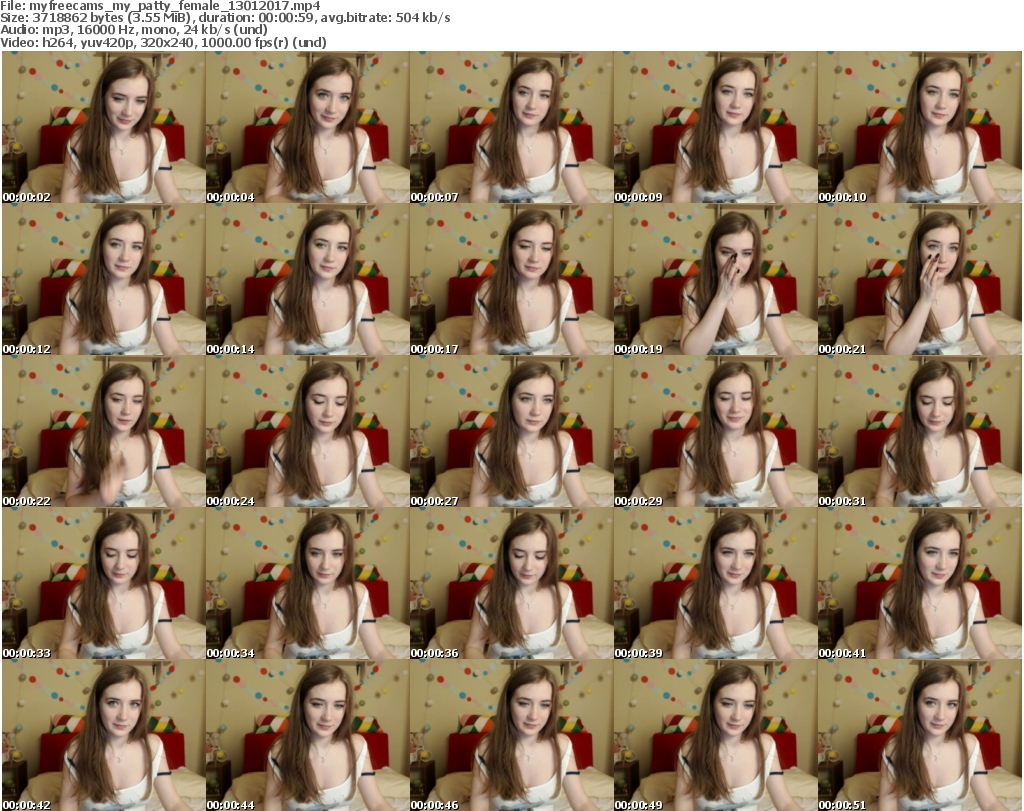The height and width of the screenshot is (811, 1024).
Task: Select the thumbnail stamped 00:00:02
Action: tap(104, 127)
